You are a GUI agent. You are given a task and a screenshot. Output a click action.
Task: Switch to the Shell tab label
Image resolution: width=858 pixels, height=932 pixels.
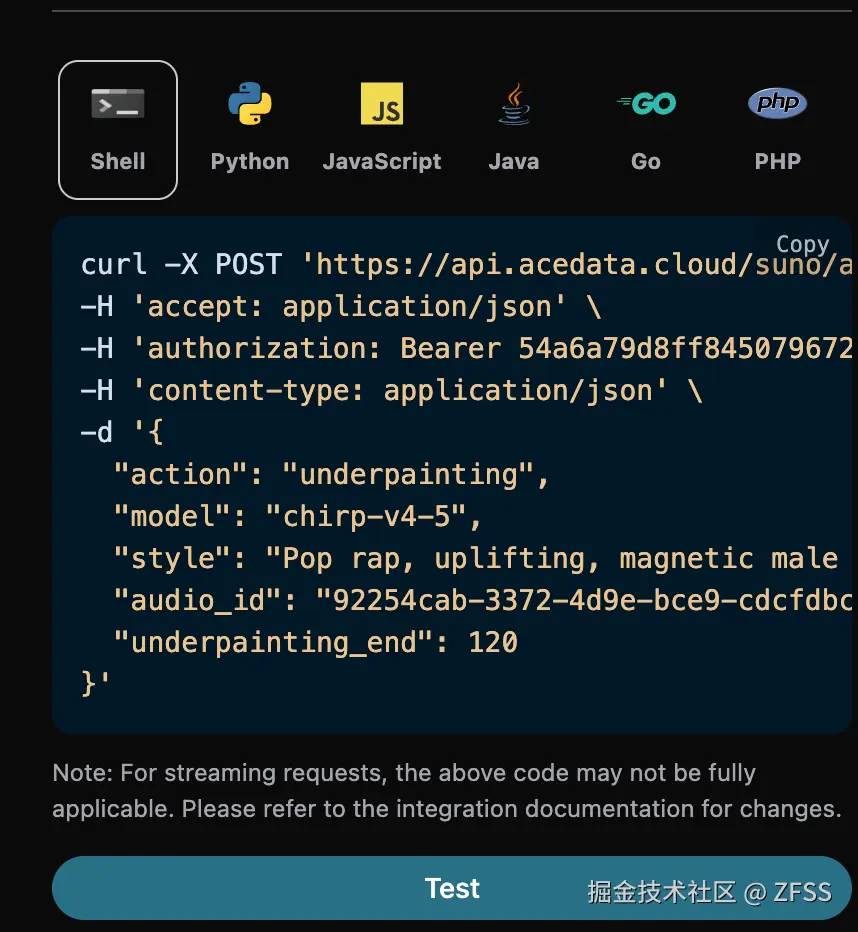[118, 161]
